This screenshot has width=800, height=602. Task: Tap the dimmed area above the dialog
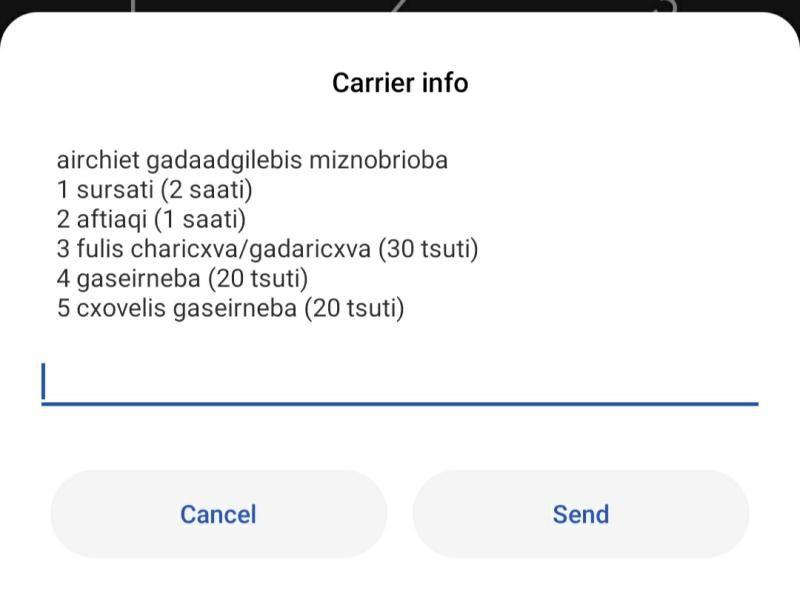pos(400,5)
